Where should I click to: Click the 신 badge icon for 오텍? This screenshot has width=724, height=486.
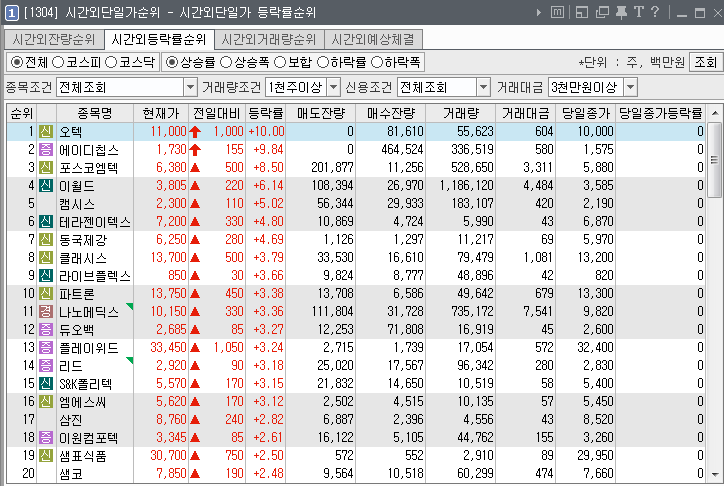tap(46, 132)
